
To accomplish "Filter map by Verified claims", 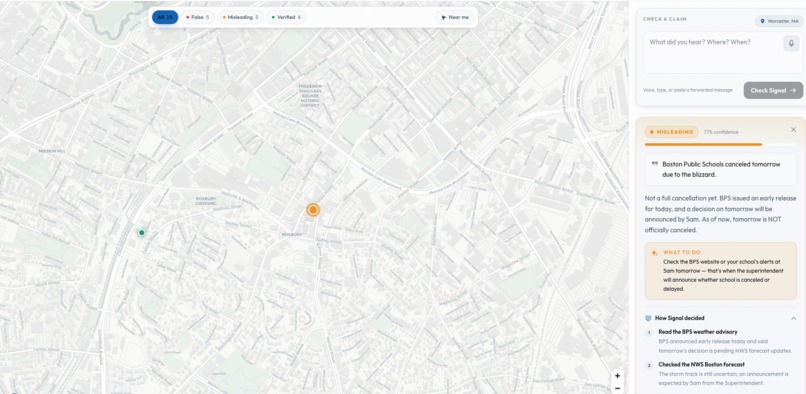I will click(286, 17).
